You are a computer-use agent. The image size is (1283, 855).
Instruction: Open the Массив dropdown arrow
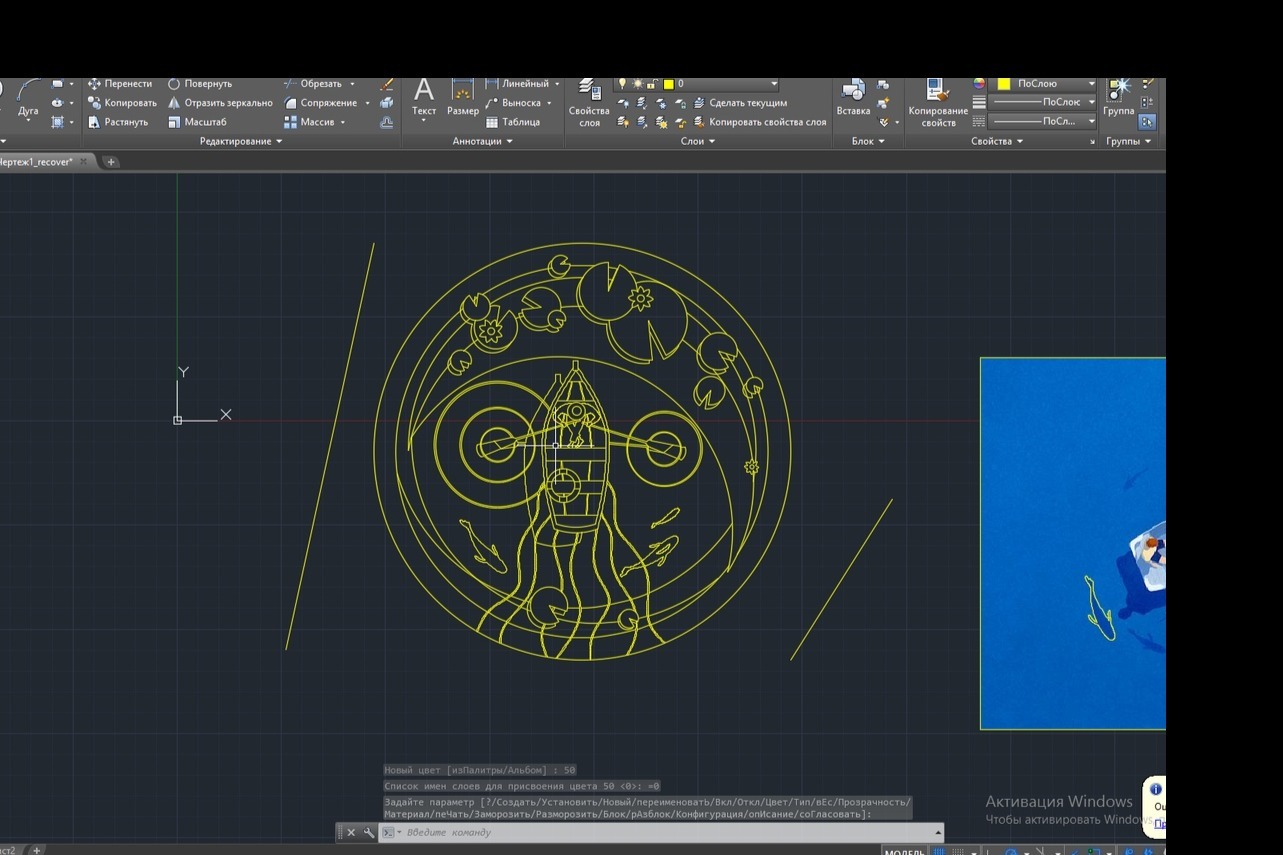click(x=343, y=122)
